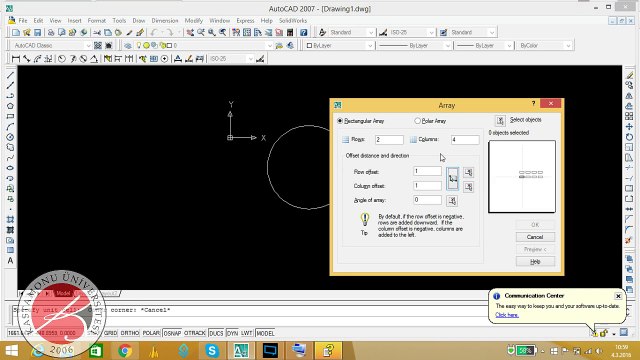Open the Dimension menu
Screen dimensions: 640x360
[165, 20]
